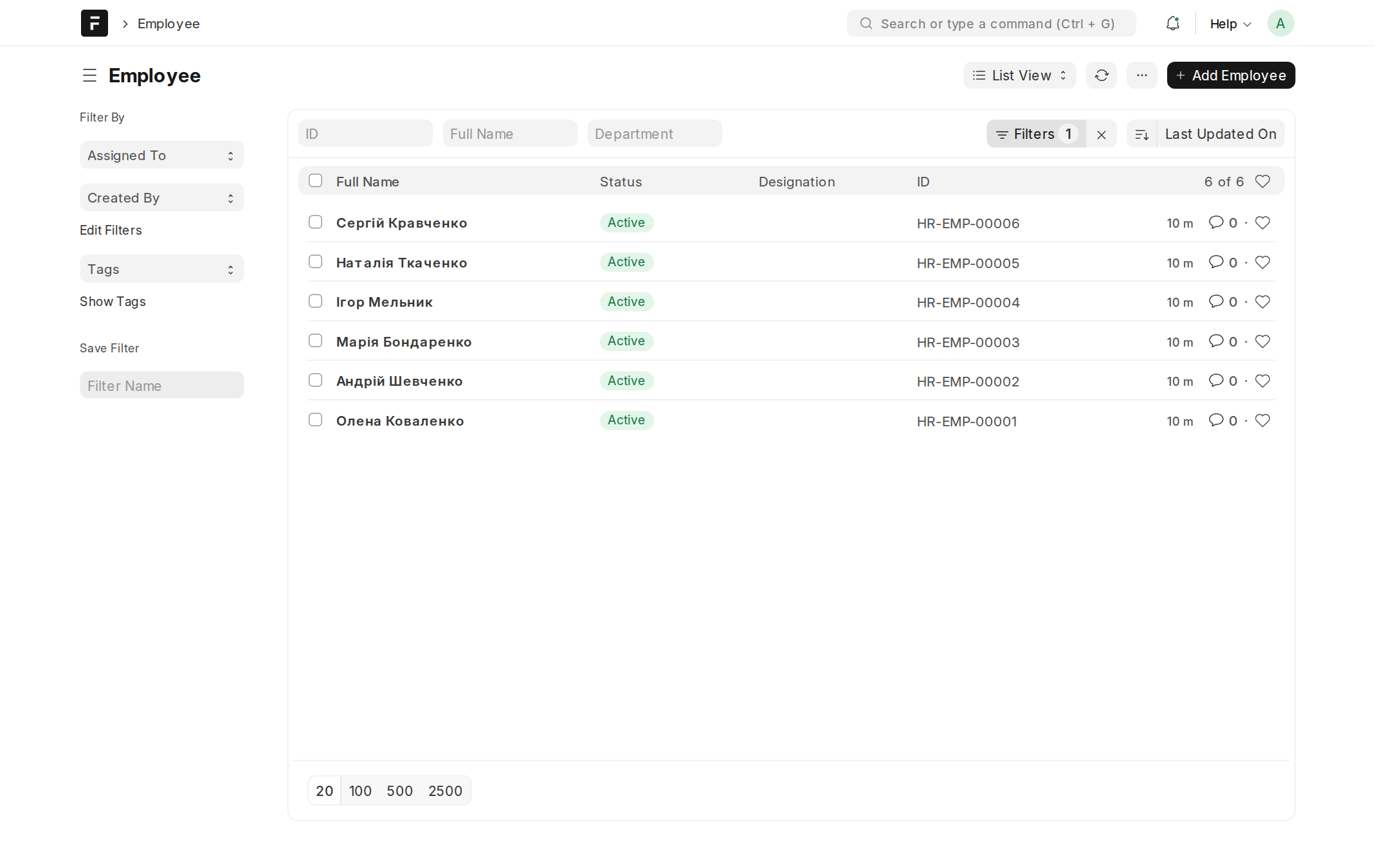This screenshot has width=1389, height=868.
Task: Set page size to 100
Action: 360,790
